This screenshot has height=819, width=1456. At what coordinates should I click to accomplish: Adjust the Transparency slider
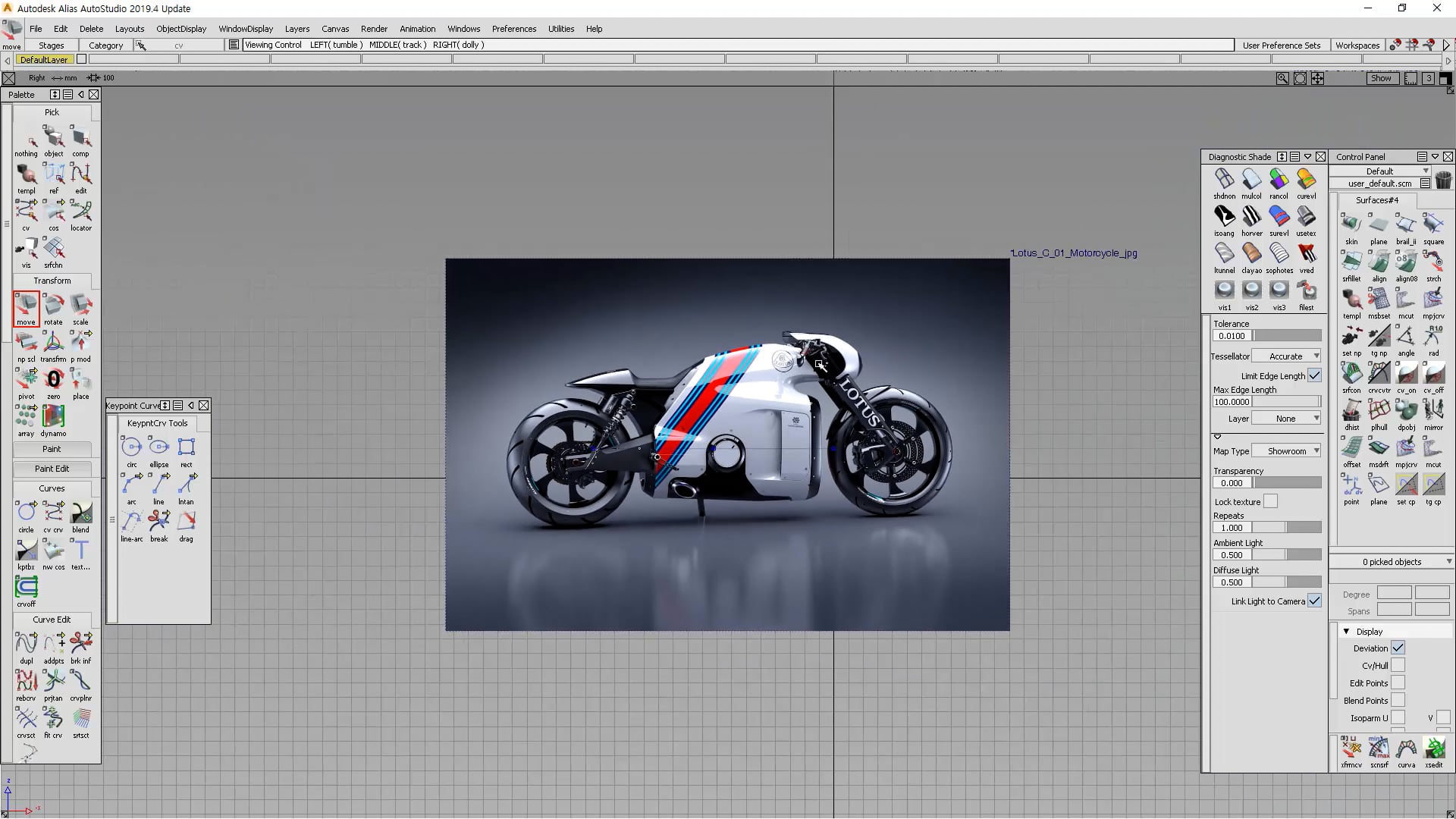point(1286,482)
